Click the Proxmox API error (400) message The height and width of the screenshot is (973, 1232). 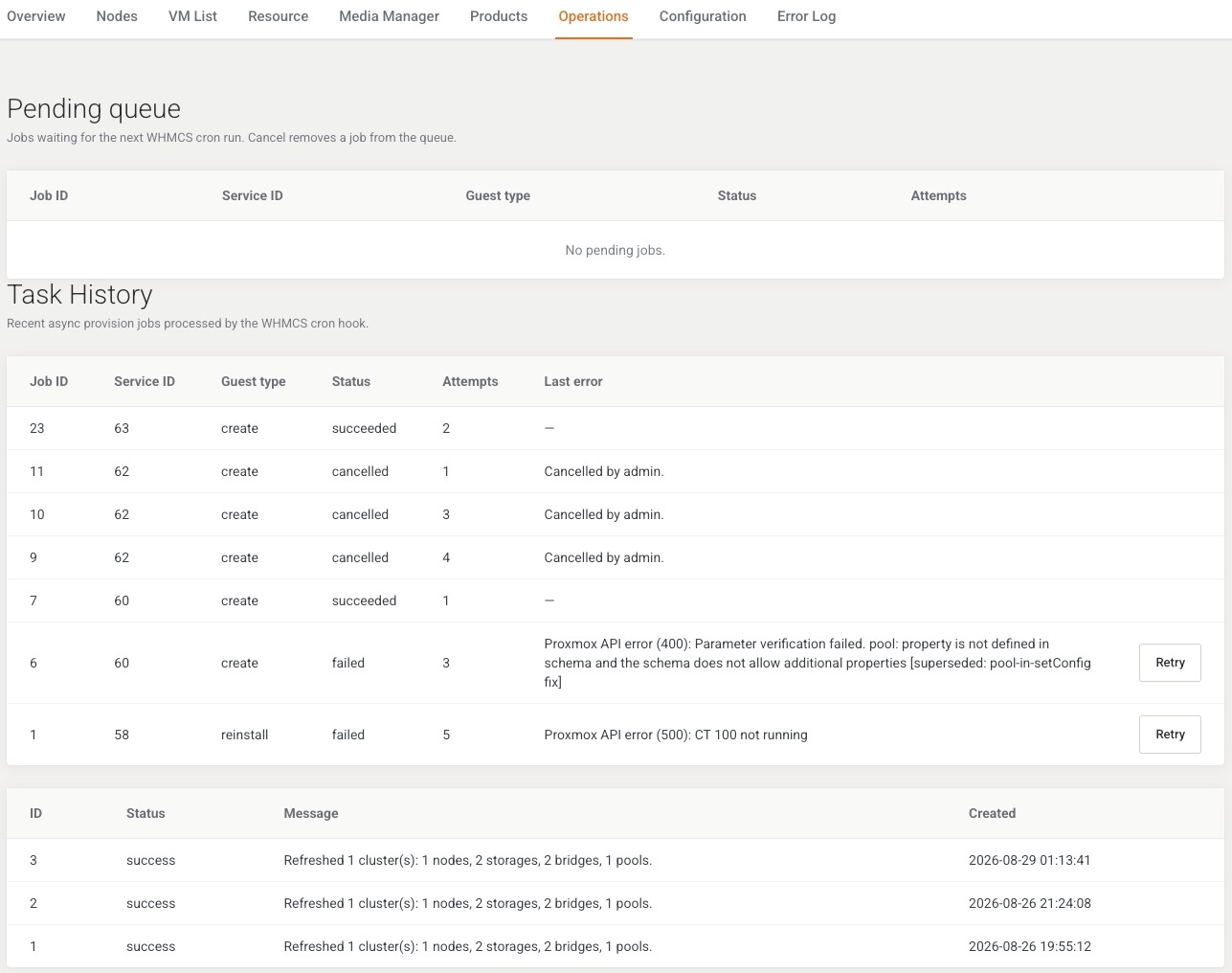[818, 663]
